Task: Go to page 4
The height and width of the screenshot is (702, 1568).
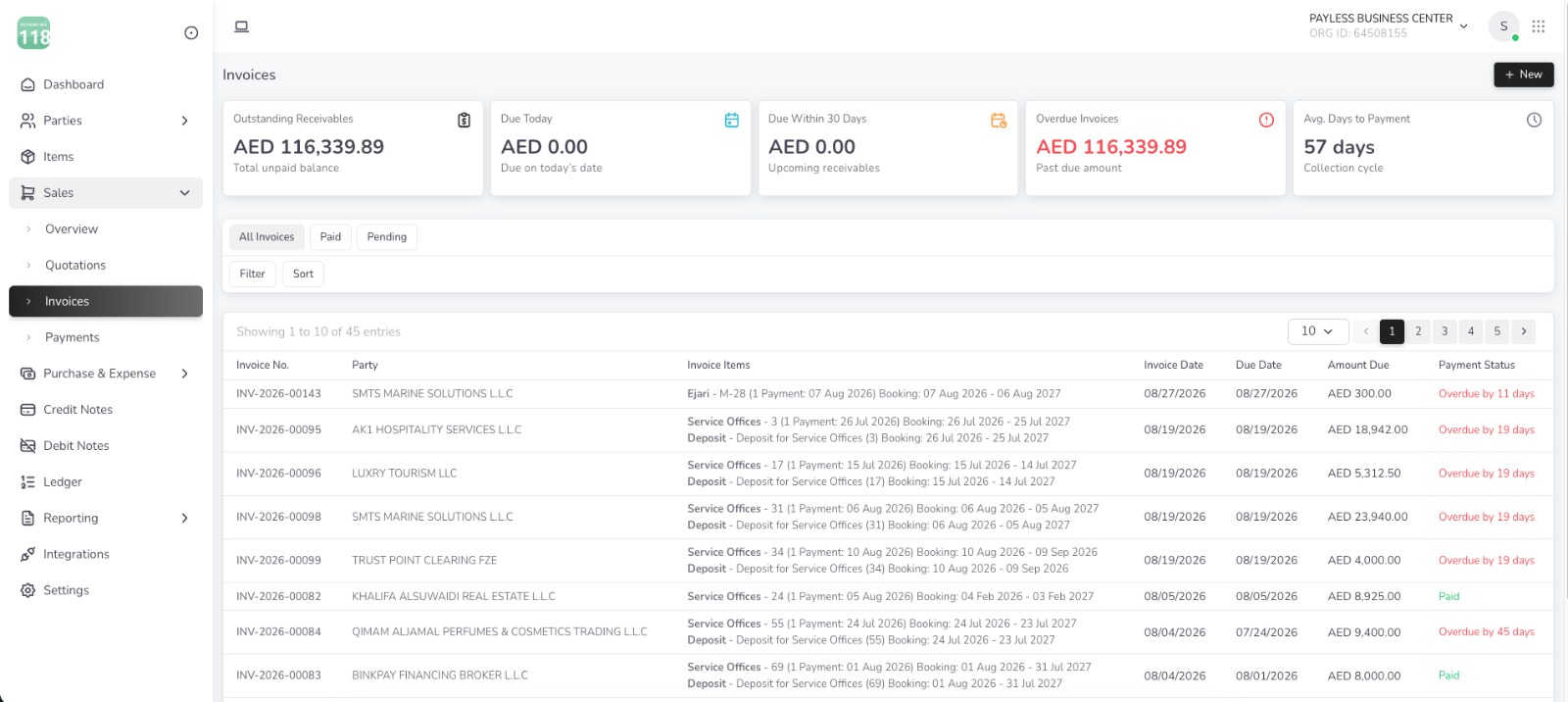Action: point(1471,331)
